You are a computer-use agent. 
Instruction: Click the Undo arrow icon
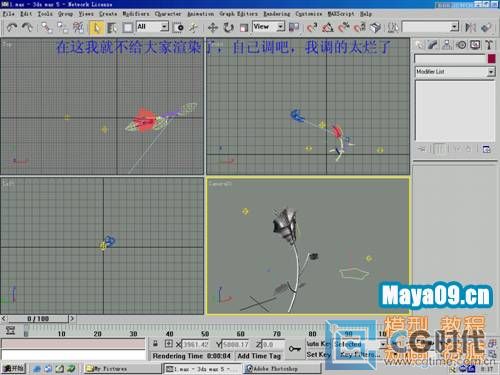click(x=12, y=27)
